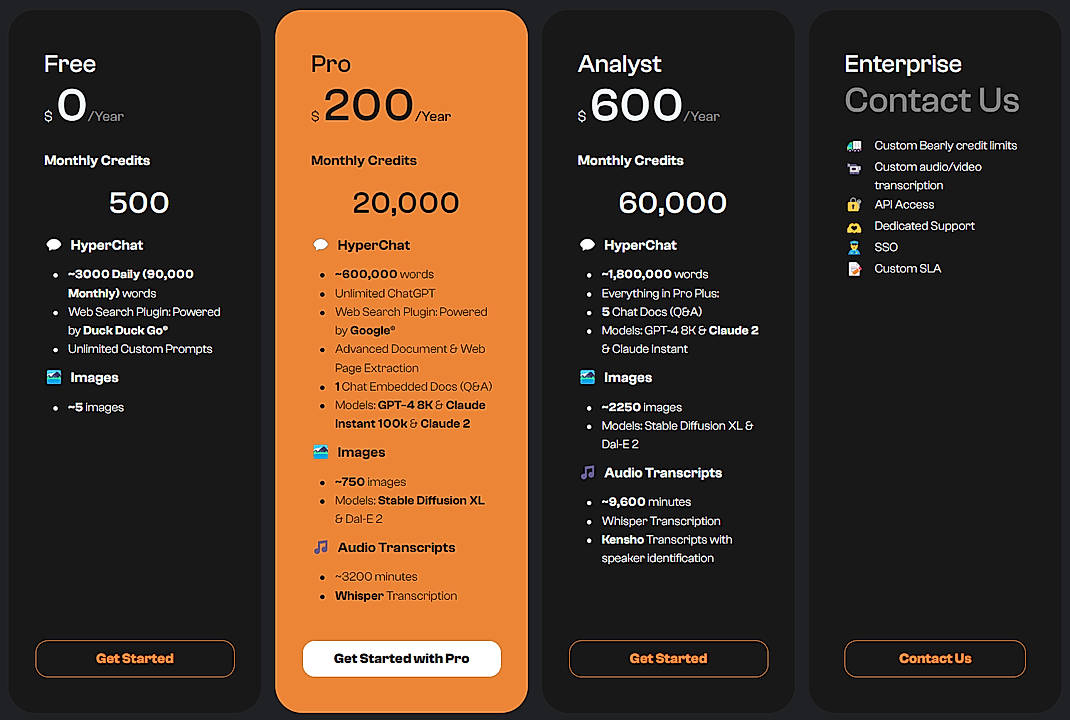Click the Images icon in the Free plan
Image resolution: width=1070 pixels, height=720 pixels.
tap(54, 377)
